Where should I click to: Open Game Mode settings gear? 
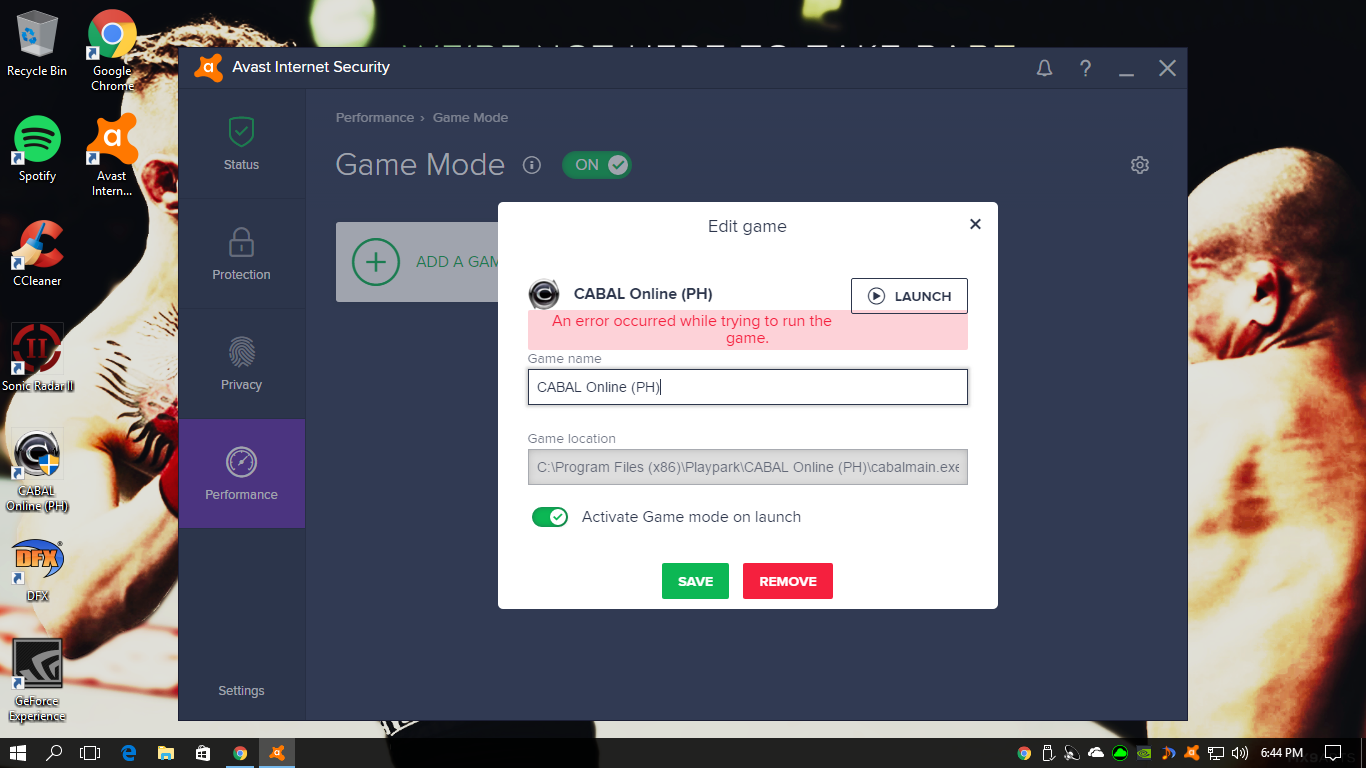point(1140,165)
